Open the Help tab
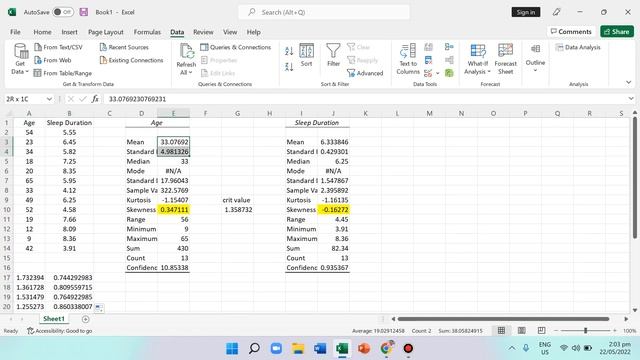The height and width of the screenshot is (360, 640). (x=253, y=32)
